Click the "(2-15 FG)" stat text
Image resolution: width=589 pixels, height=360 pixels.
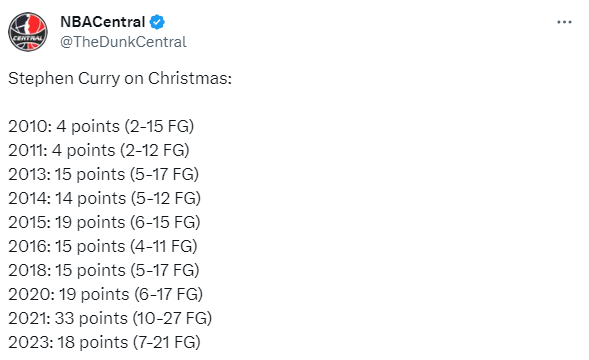159,127
